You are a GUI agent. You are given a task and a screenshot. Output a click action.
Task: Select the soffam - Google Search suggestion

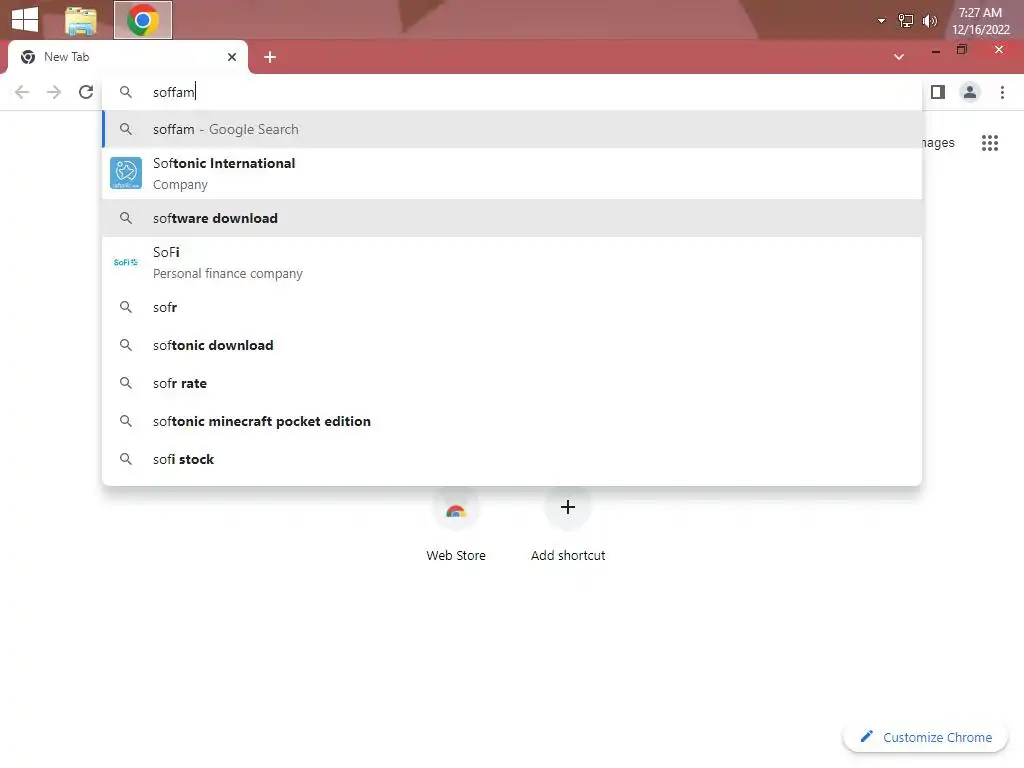coord(512,129)
